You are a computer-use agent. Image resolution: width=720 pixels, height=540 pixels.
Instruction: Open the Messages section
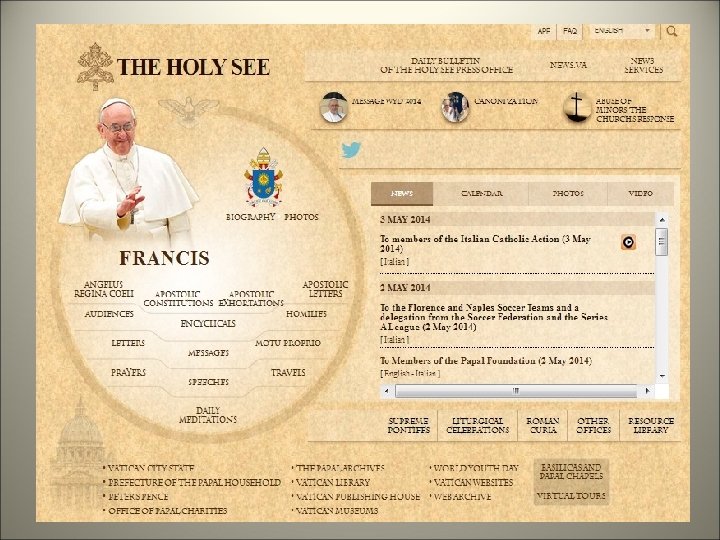point(208,353)
